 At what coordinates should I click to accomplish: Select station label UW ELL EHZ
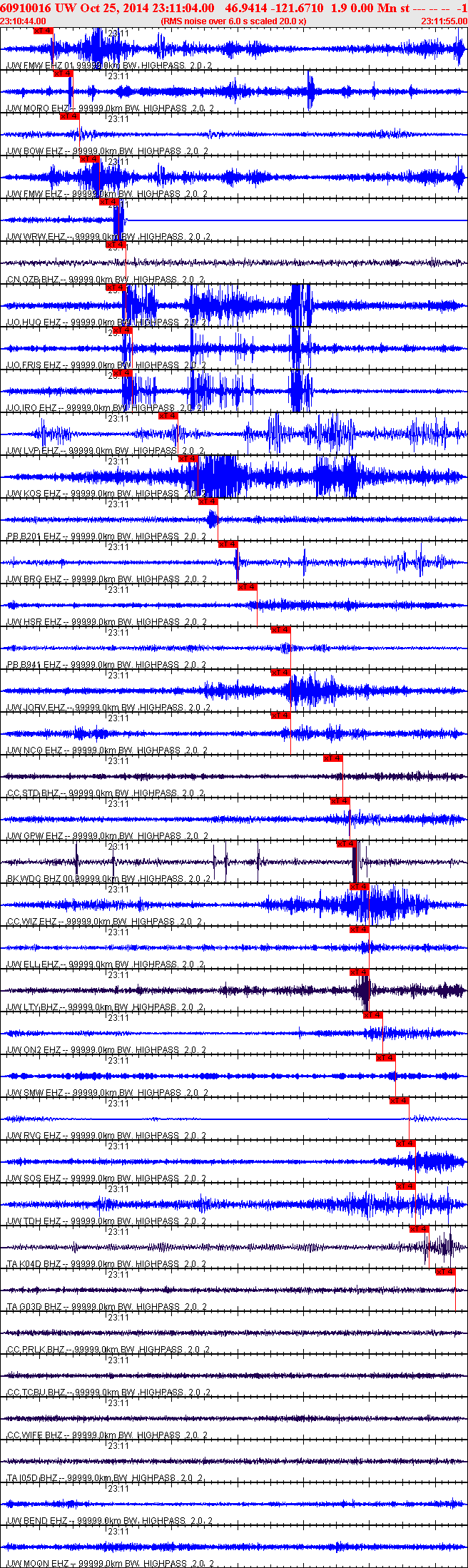33,964
